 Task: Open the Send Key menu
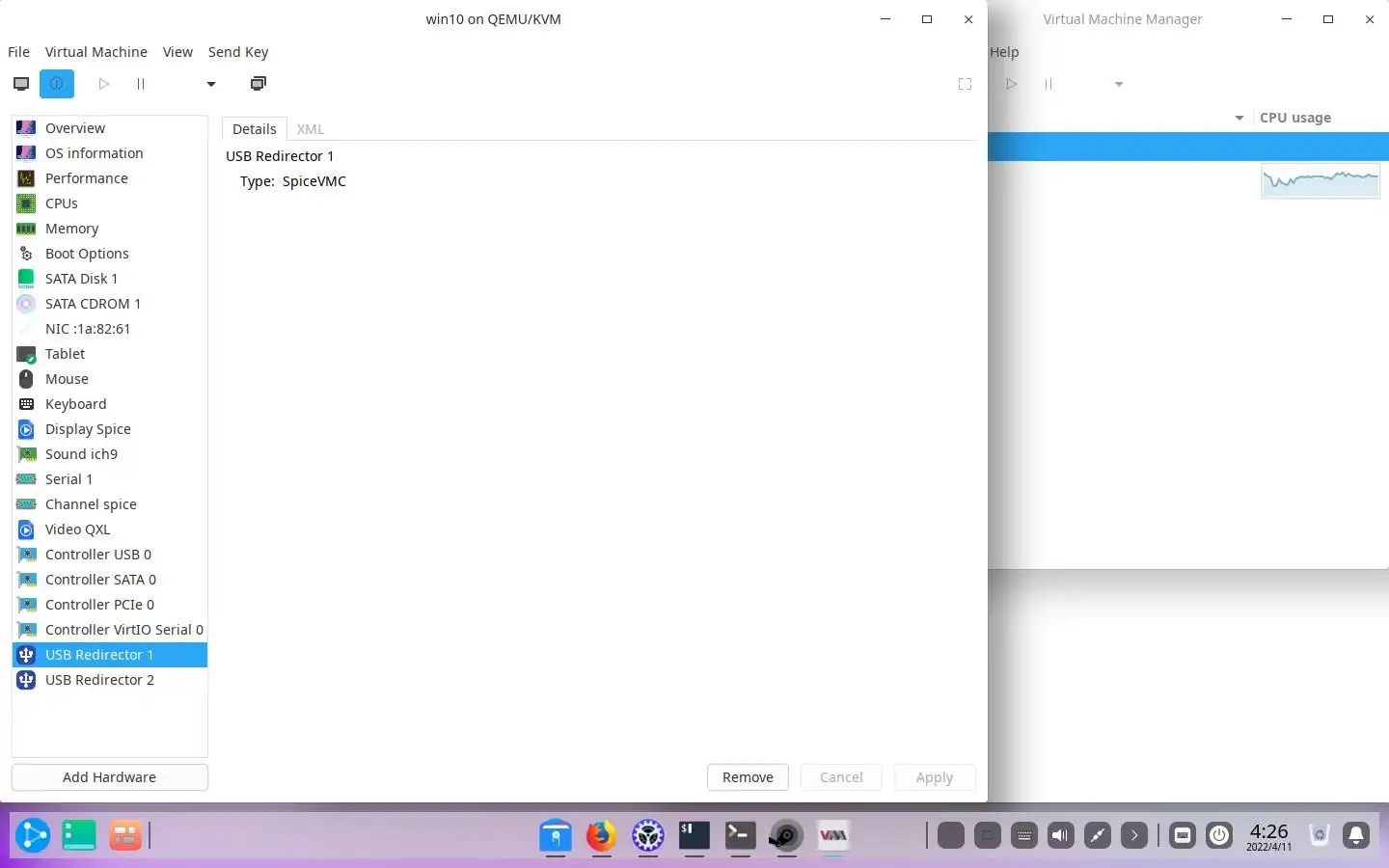coord(238,52)
